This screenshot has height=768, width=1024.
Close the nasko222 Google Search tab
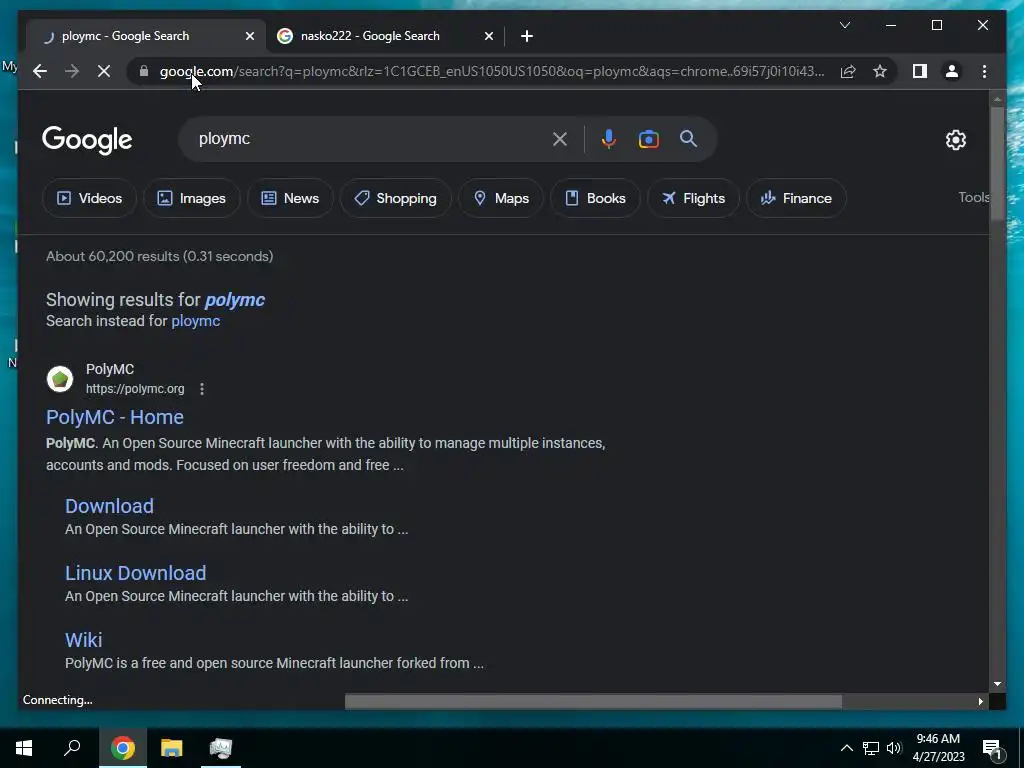488,36
